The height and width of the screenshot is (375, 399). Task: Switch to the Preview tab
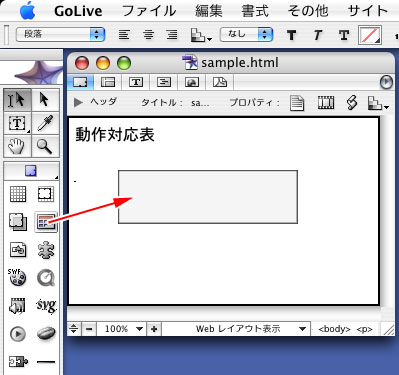click(192, 82)
